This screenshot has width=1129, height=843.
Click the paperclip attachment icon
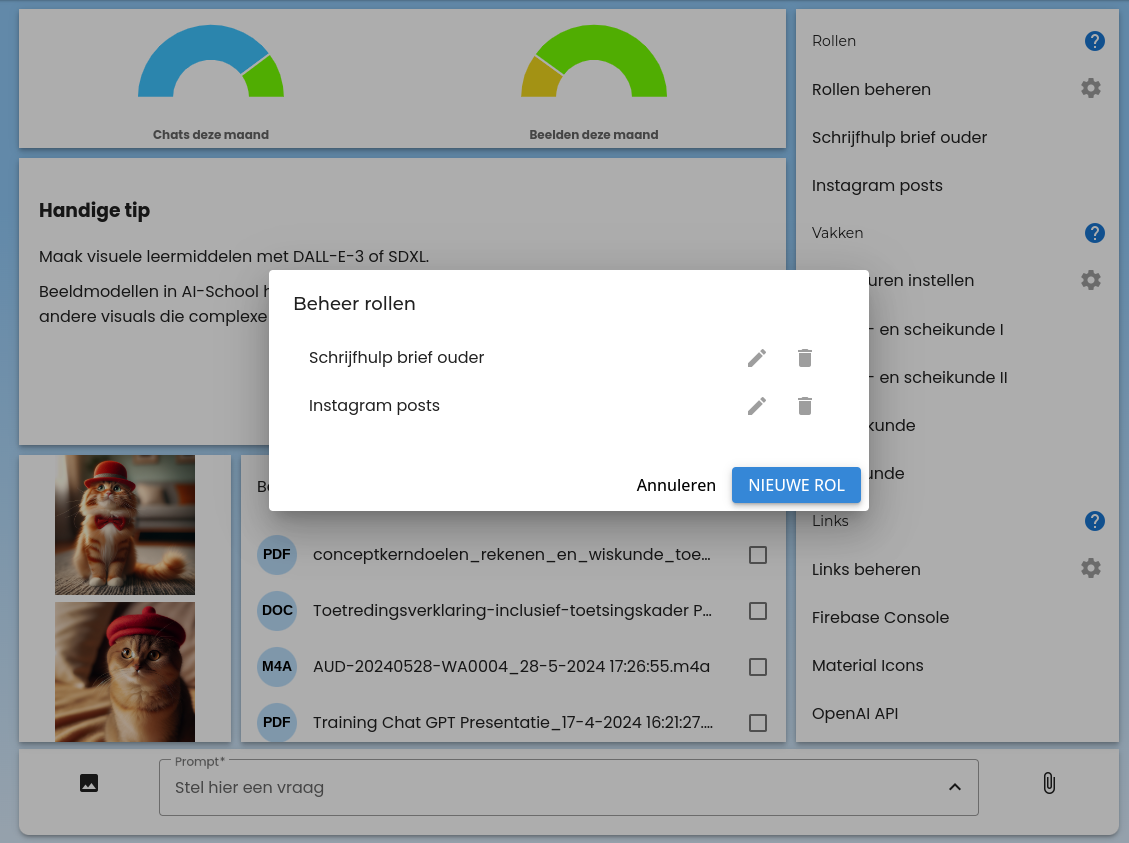[x=1049, y=783]
